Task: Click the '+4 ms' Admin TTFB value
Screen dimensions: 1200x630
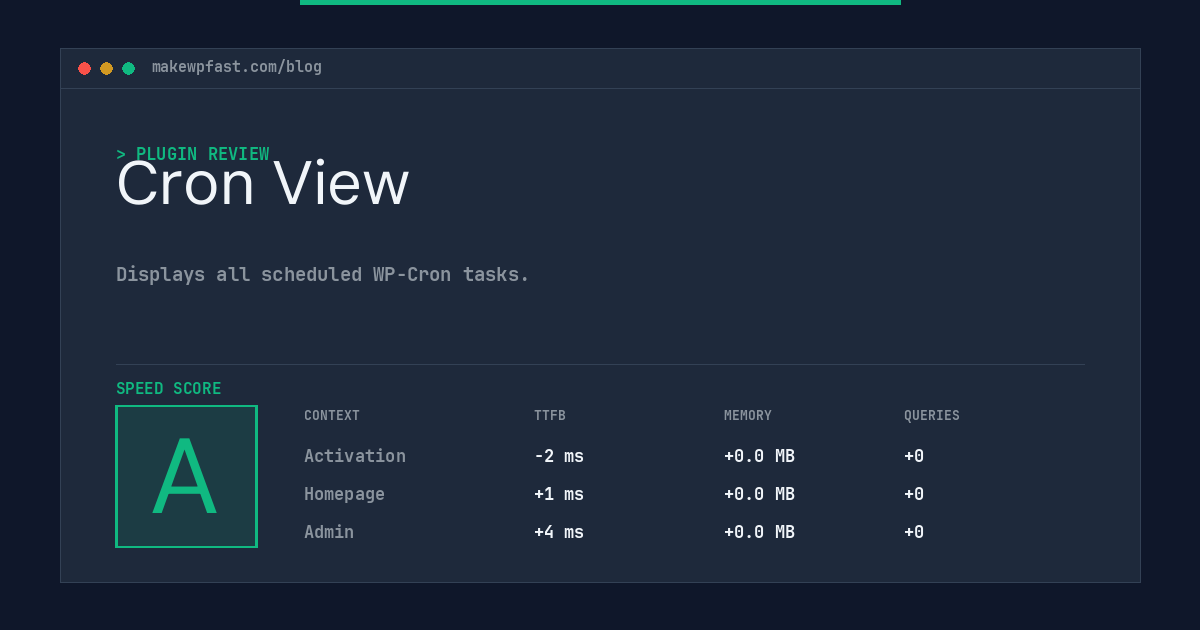Action: [x=559, y=532]
